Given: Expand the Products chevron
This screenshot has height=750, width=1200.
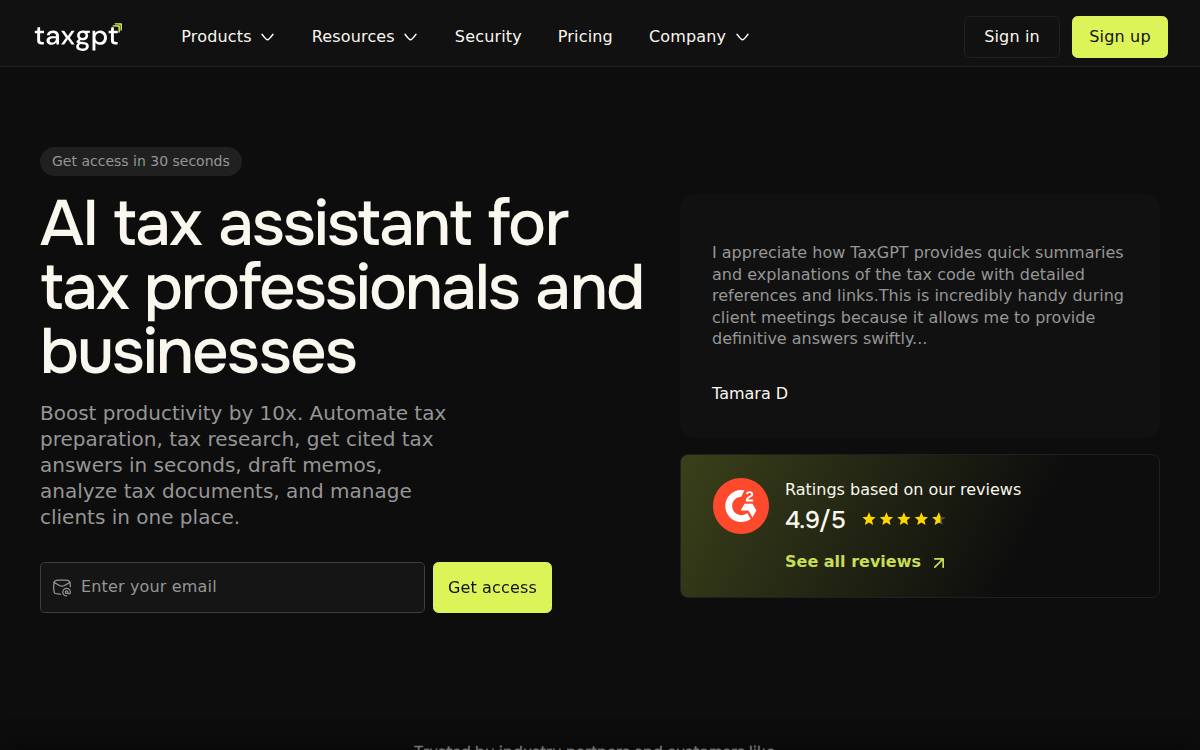Looking at the screenshot, I should (x=267, y=37).
